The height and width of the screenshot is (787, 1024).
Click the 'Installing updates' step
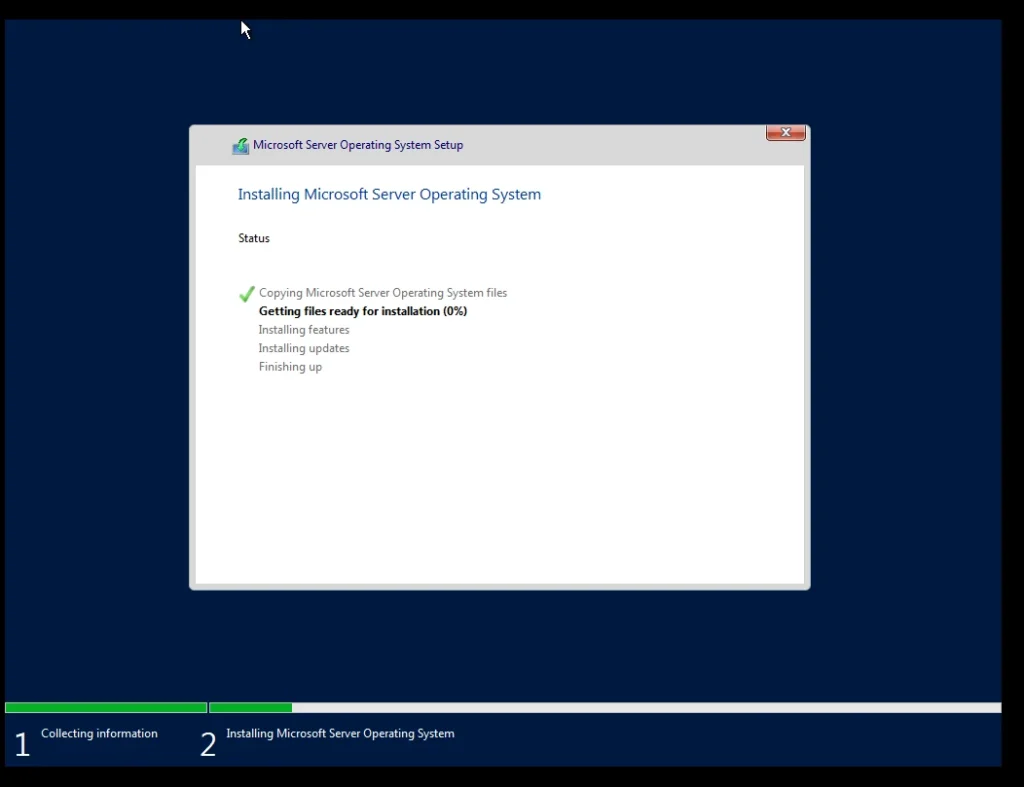tap(304, 348)
